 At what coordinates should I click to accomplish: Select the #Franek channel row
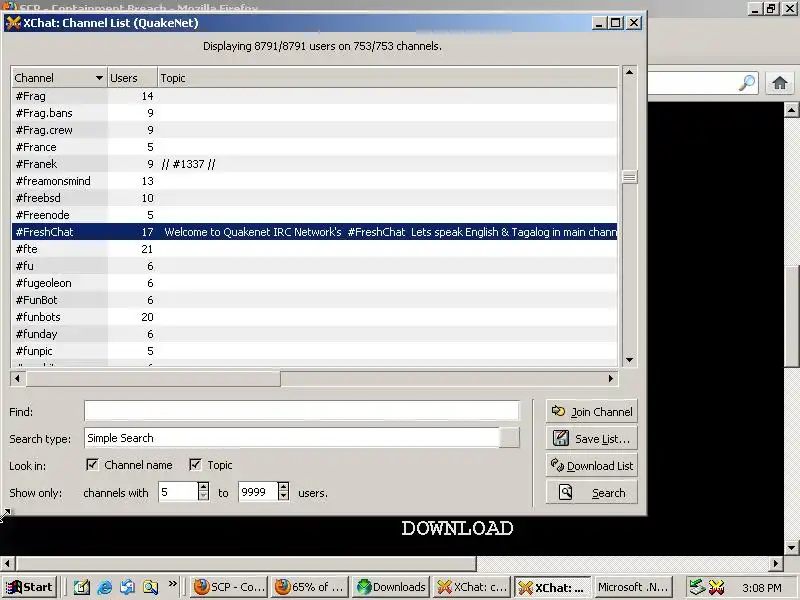(x=314, y=164)
